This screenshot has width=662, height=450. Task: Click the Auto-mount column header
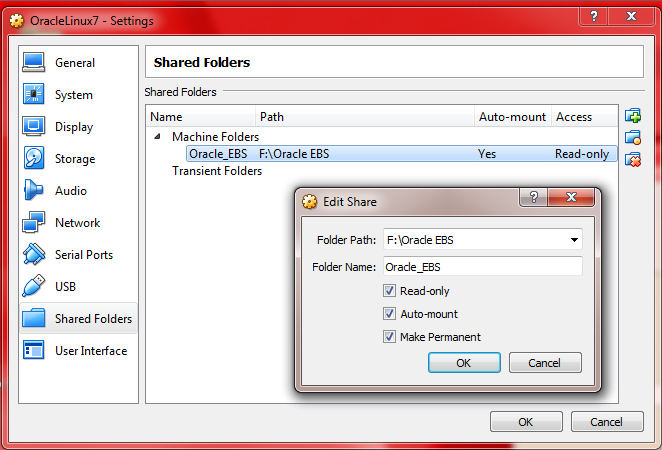[513, 117]
